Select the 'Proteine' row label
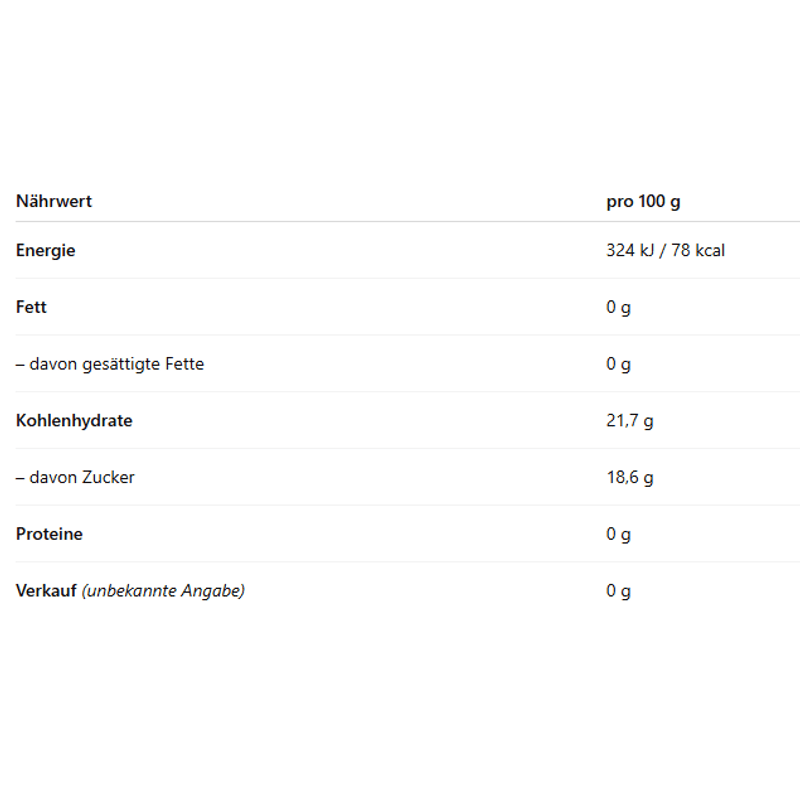 point(49,534)
